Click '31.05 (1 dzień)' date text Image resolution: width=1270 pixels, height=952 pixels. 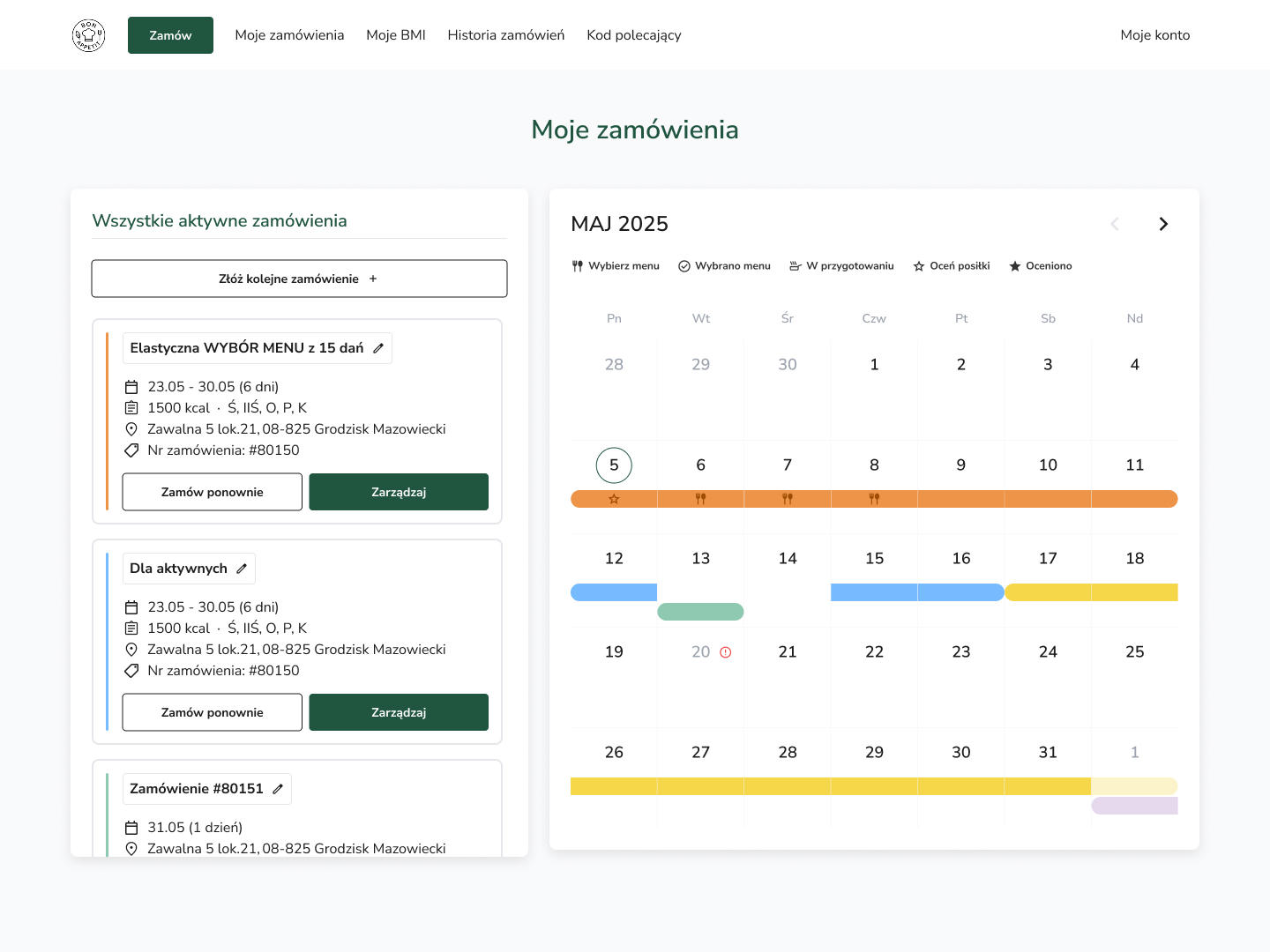coord(195,828)
